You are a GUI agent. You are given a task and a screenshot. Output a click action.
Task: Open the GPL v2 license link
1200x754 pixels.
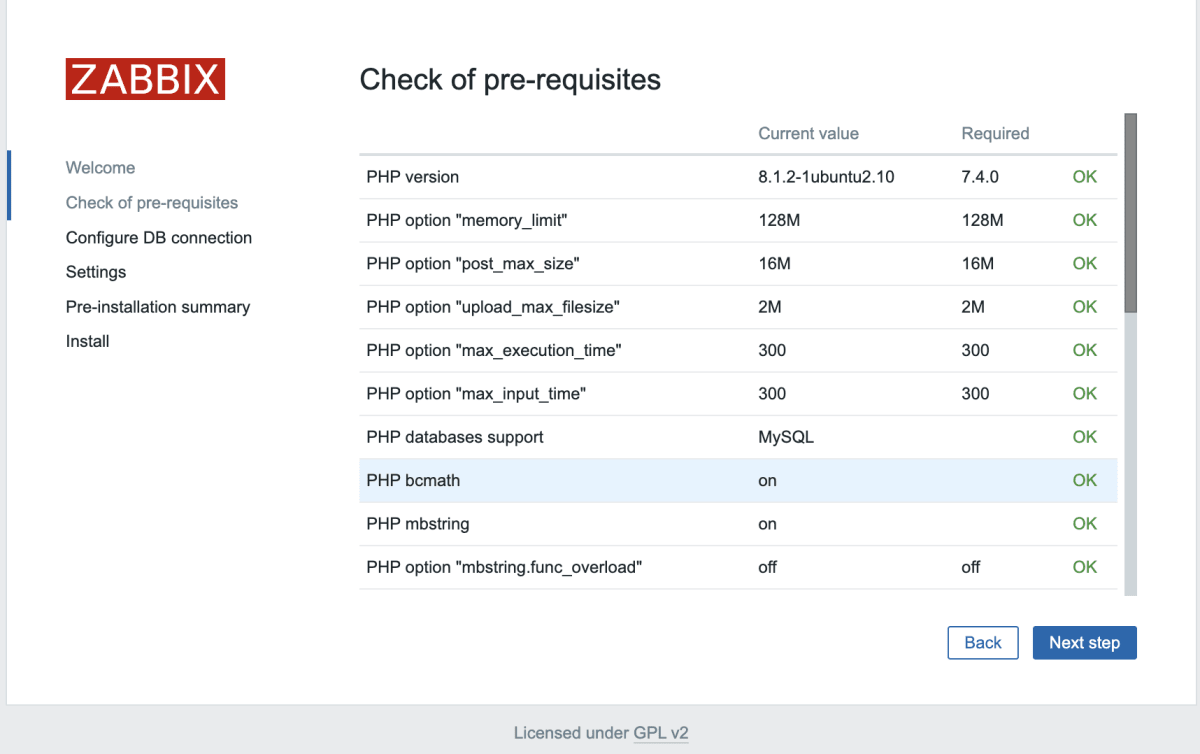click(661, 733)
